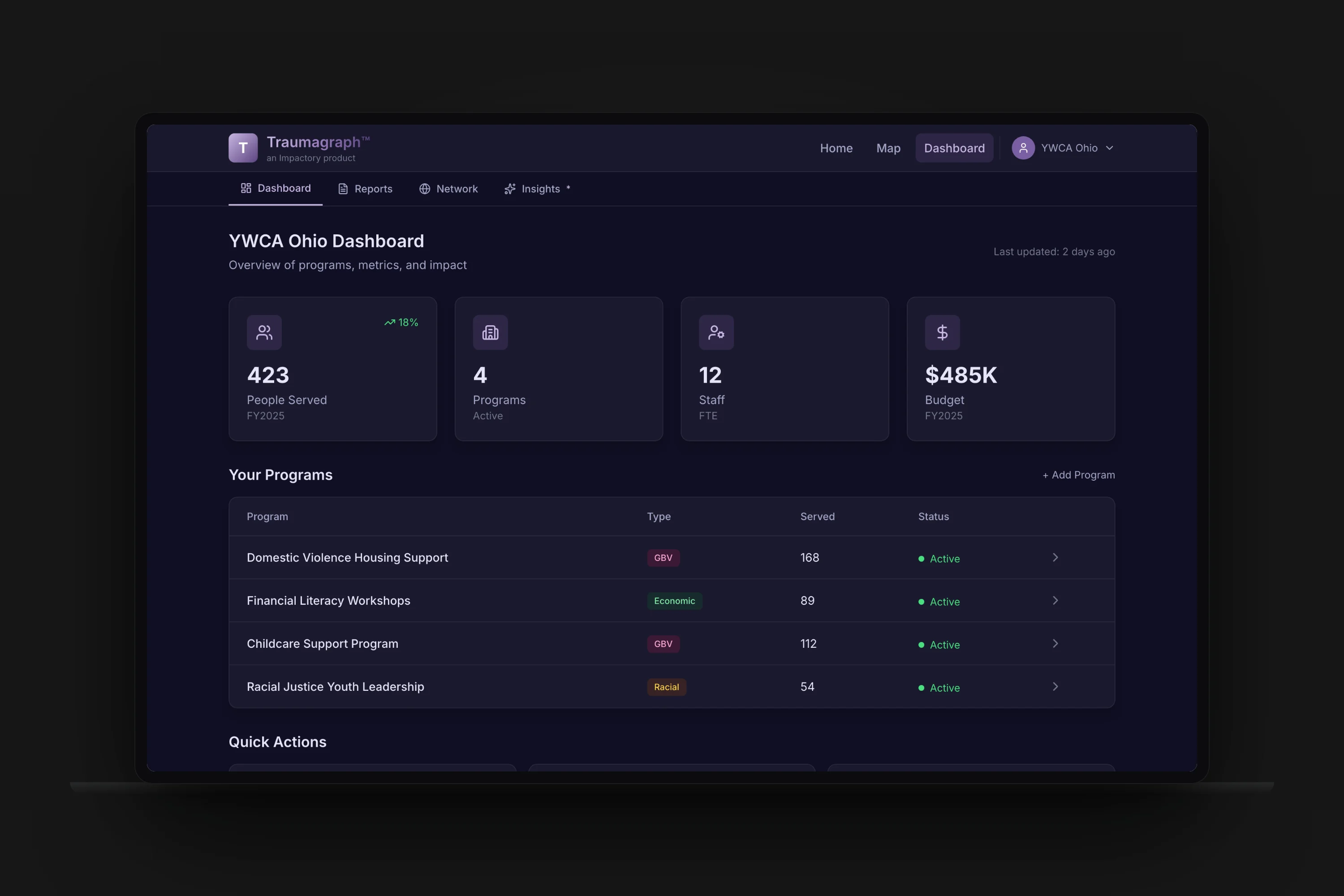This screenshot has width=1344, height=896.
Task: Click the YWCA Ohio user avatar icon
Action: click(x=1023, y=148)
